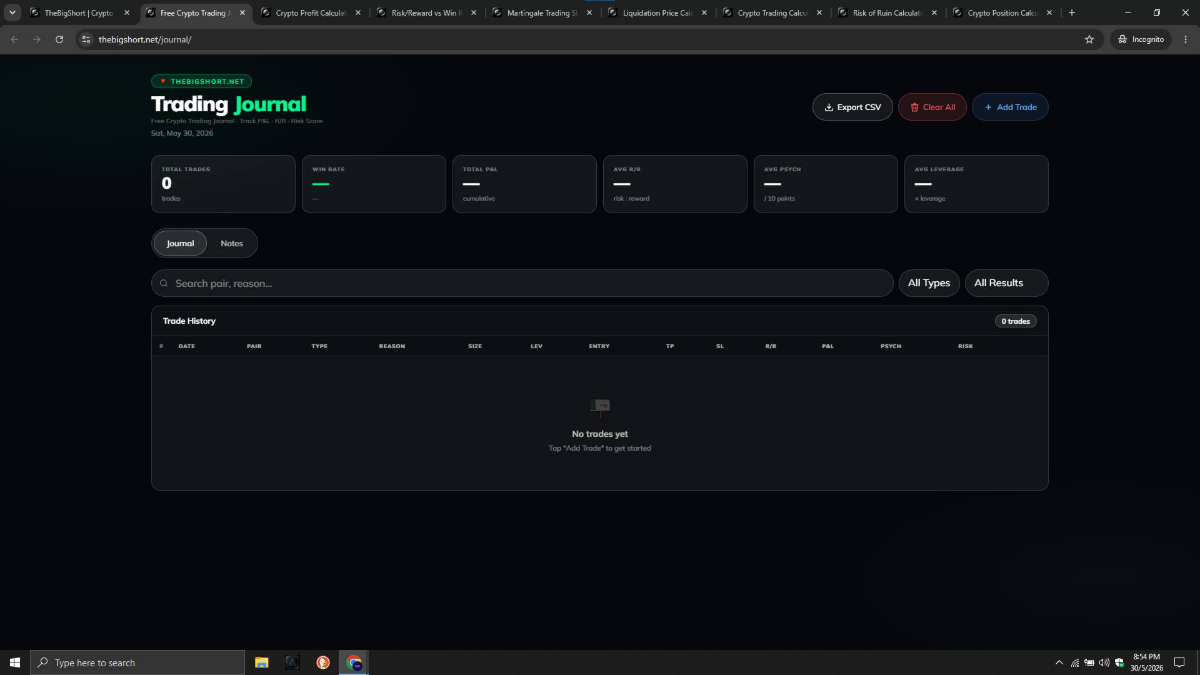The image size is (1200, 675).
Task: Click the Windows taskbar search box
Action: 138,662
